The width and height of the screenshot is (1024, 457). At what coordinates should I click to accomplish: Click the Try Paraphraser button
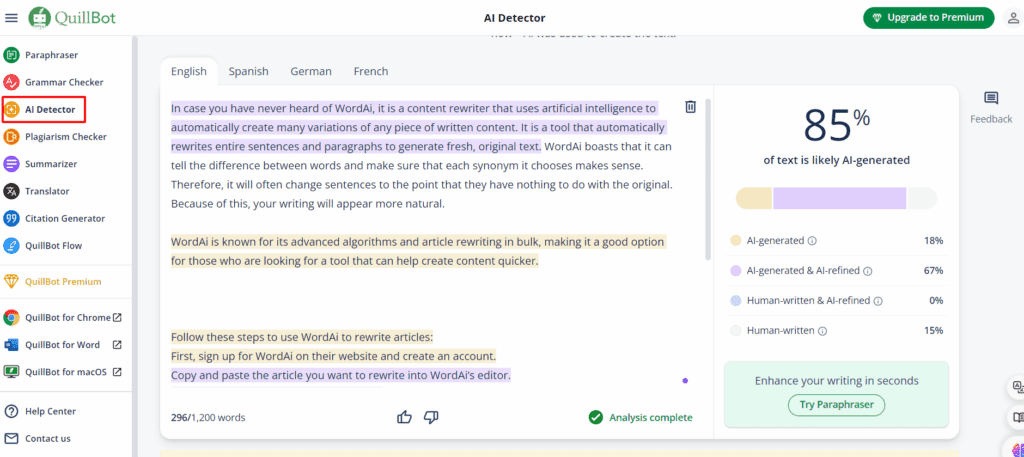[836, 405]
